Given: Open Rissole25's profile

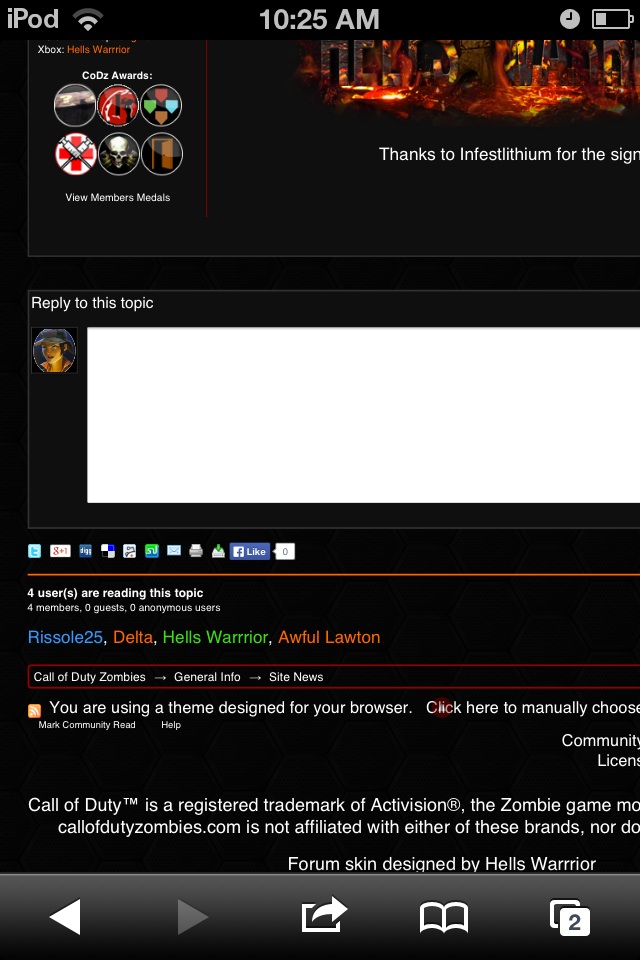Looking at the screenshot, I should click(x=65, y=637).
